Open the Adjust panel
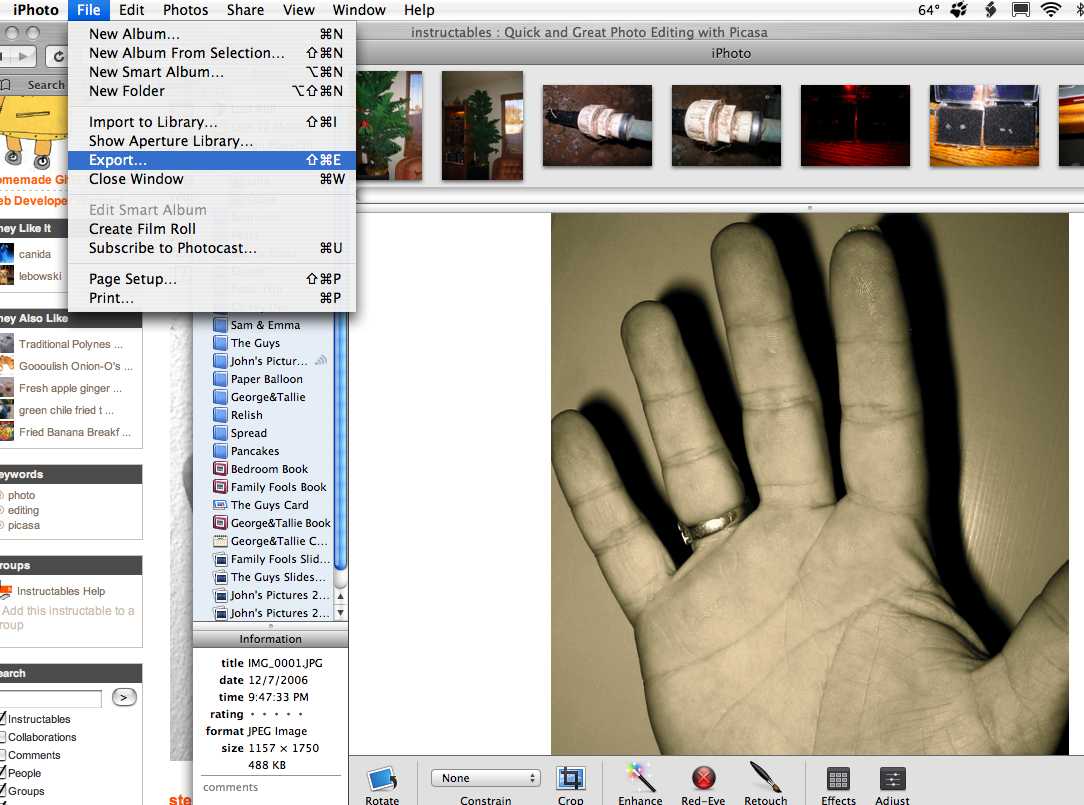The image size is (1084, 805). pyautogui.click(x=892, y=779)
